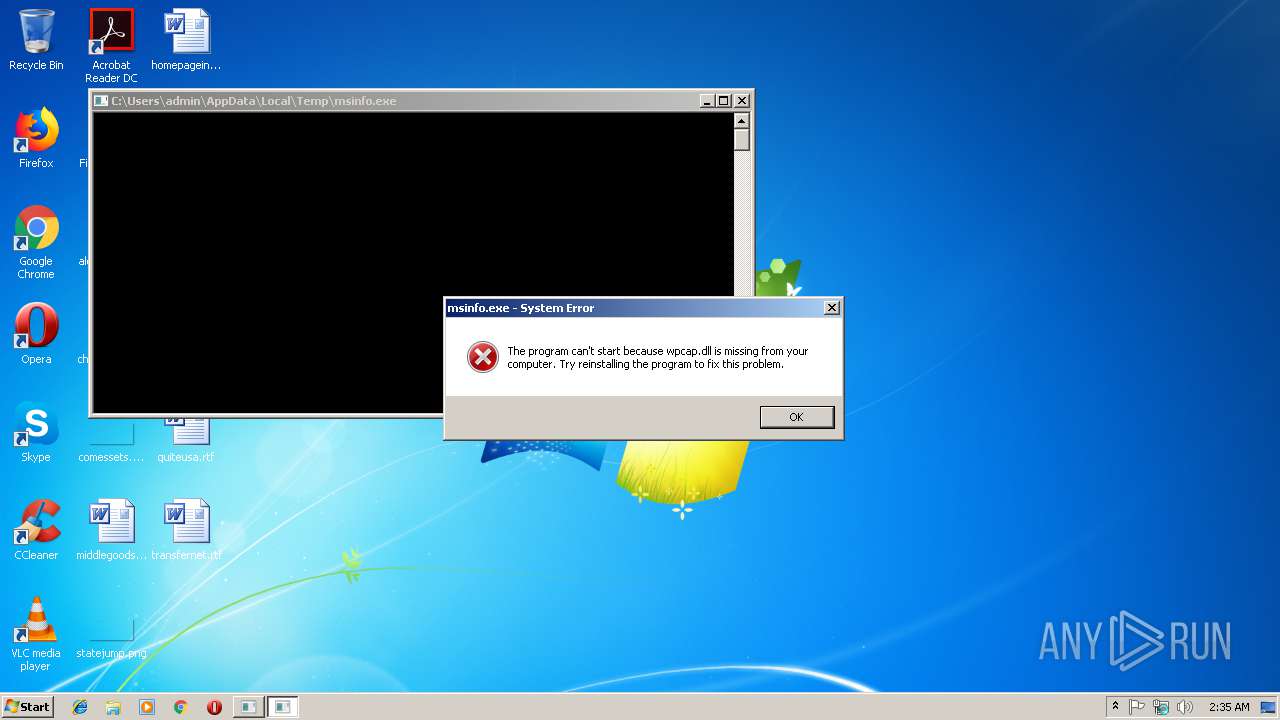Minimize the msinfo.exe console window

[707, 101]
